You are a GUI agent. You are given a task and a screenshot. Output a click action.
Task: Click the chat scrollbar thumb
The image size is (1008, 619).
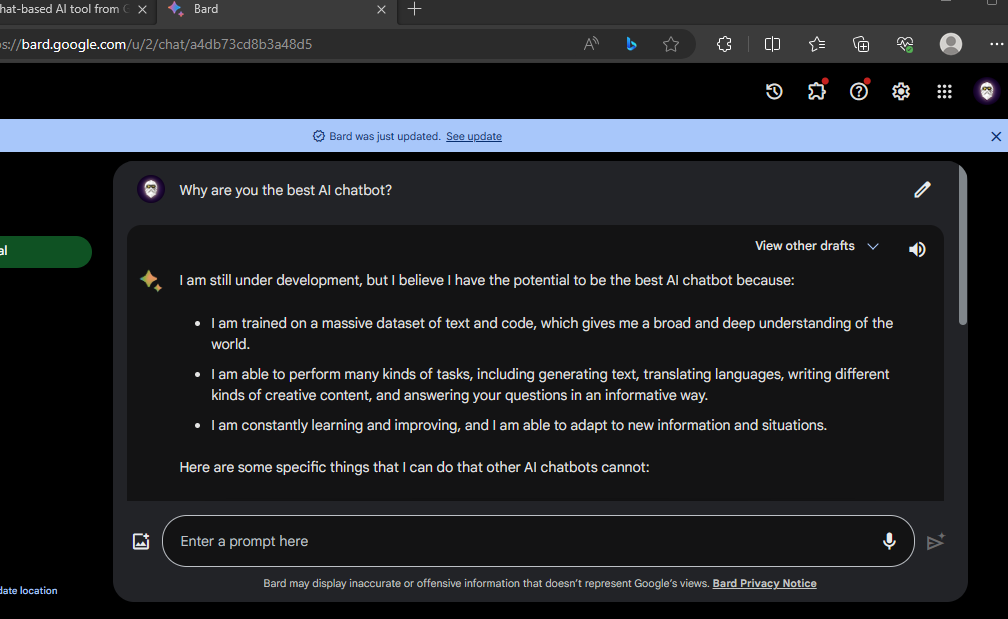coord(962,244)
